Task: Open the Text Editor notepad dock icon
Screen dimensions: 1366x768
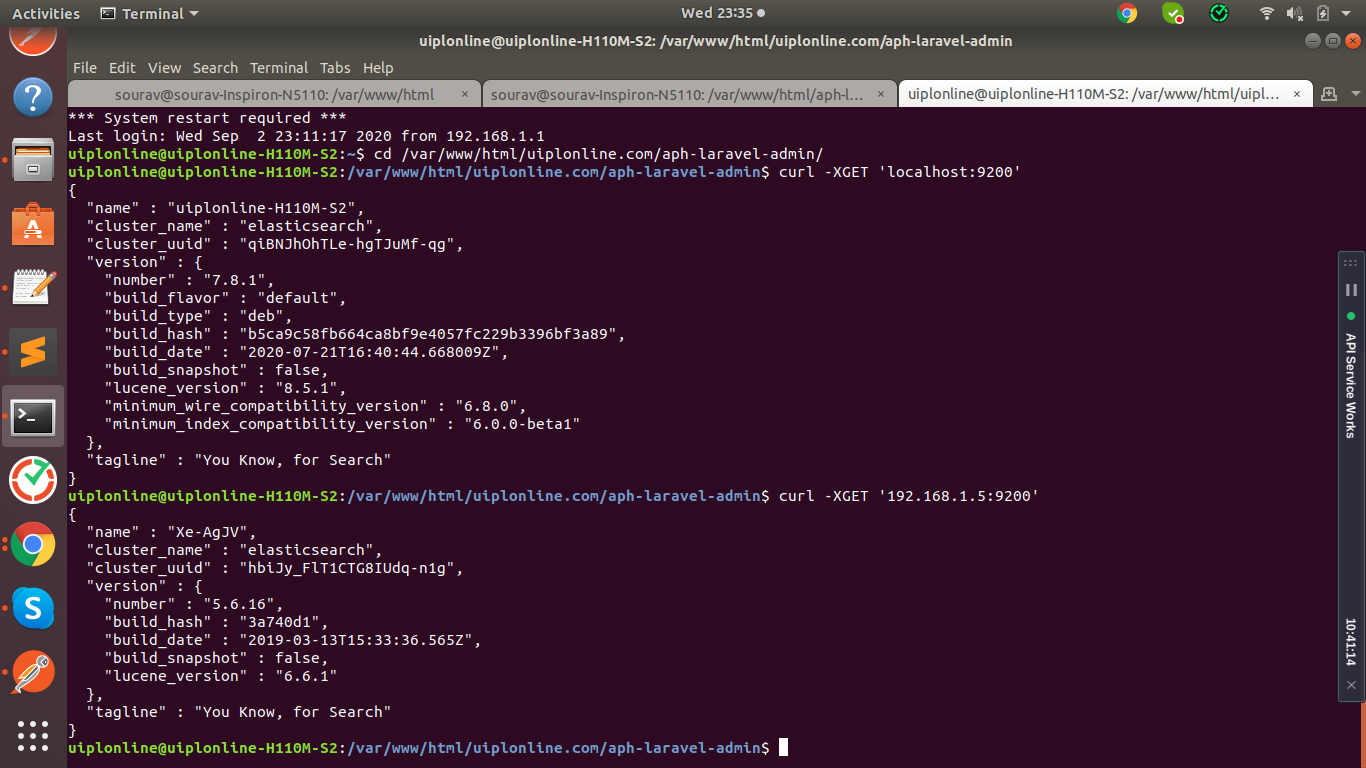Action: pyautogui.click(x=33, y=288)
